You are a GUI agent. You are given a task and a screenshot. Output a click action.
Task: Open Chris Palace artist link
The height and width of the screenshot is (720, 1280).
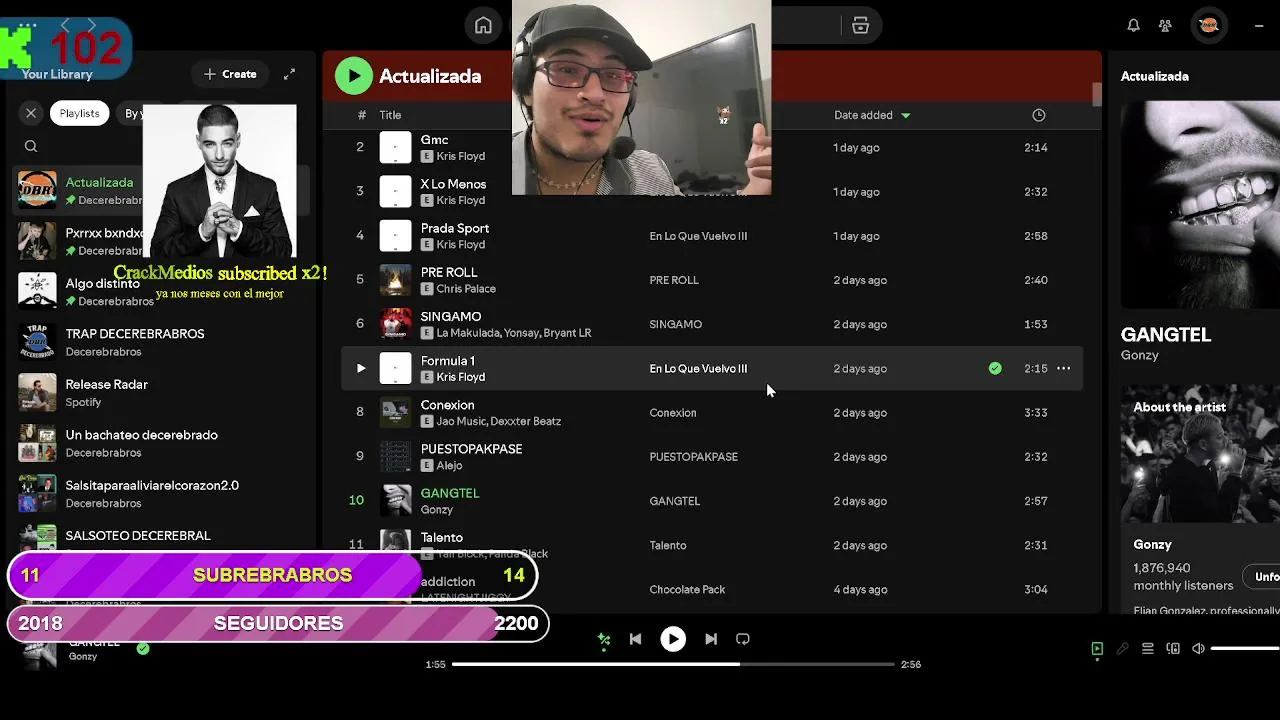pos(466,289)
